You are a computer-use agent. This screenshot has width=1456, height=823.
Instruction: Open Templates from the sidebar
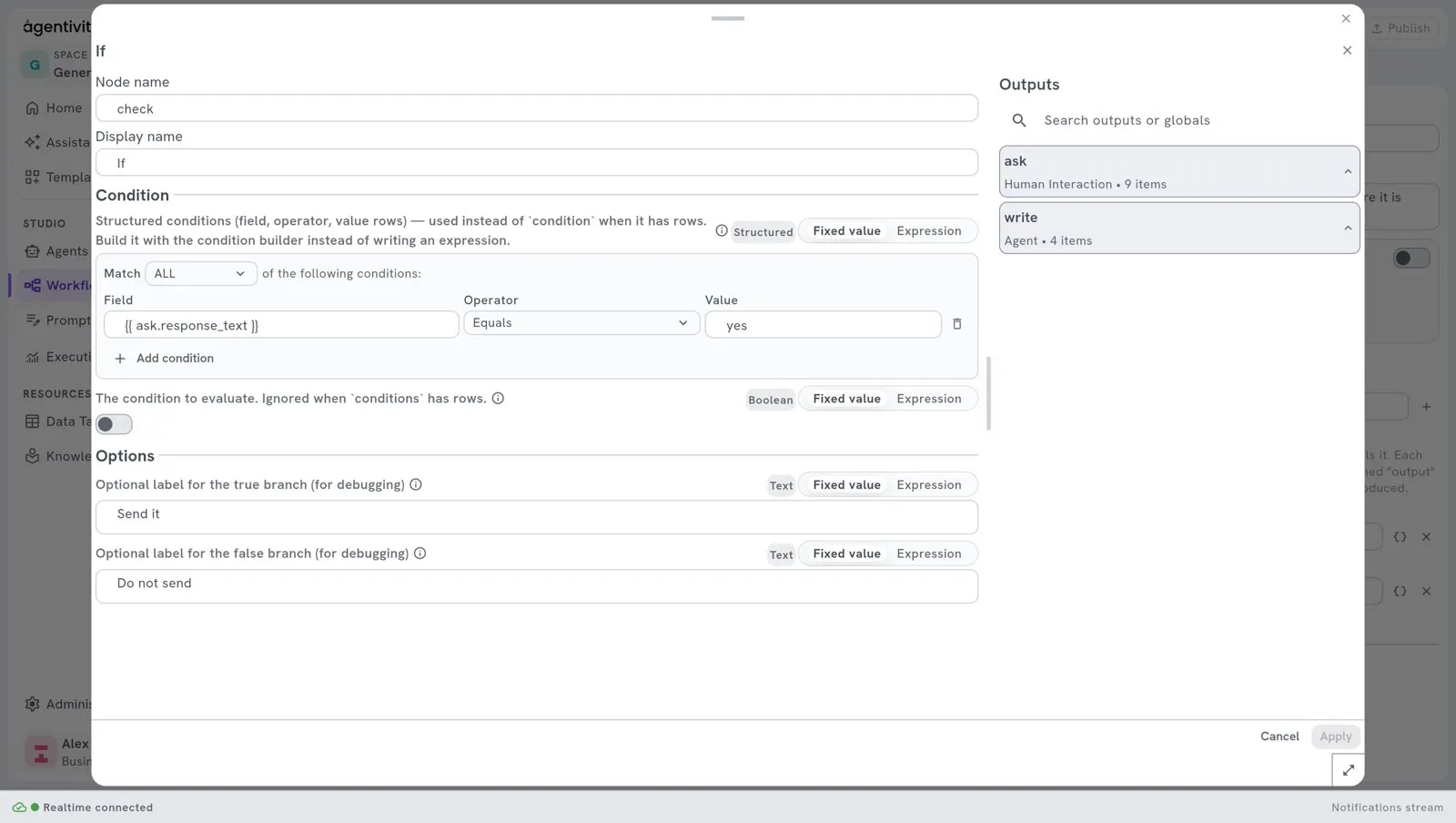(x=56, y=178)
